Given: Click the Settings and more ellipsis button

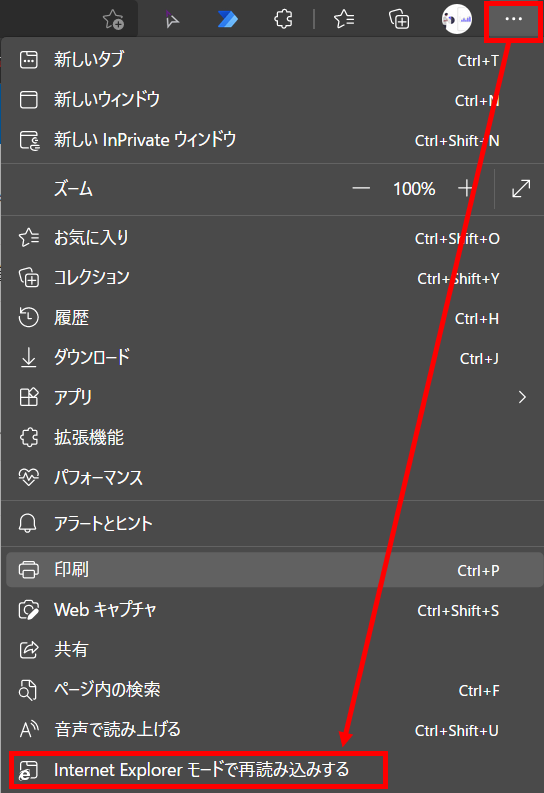Looking at the screenshot, I should tap(514, 19).
